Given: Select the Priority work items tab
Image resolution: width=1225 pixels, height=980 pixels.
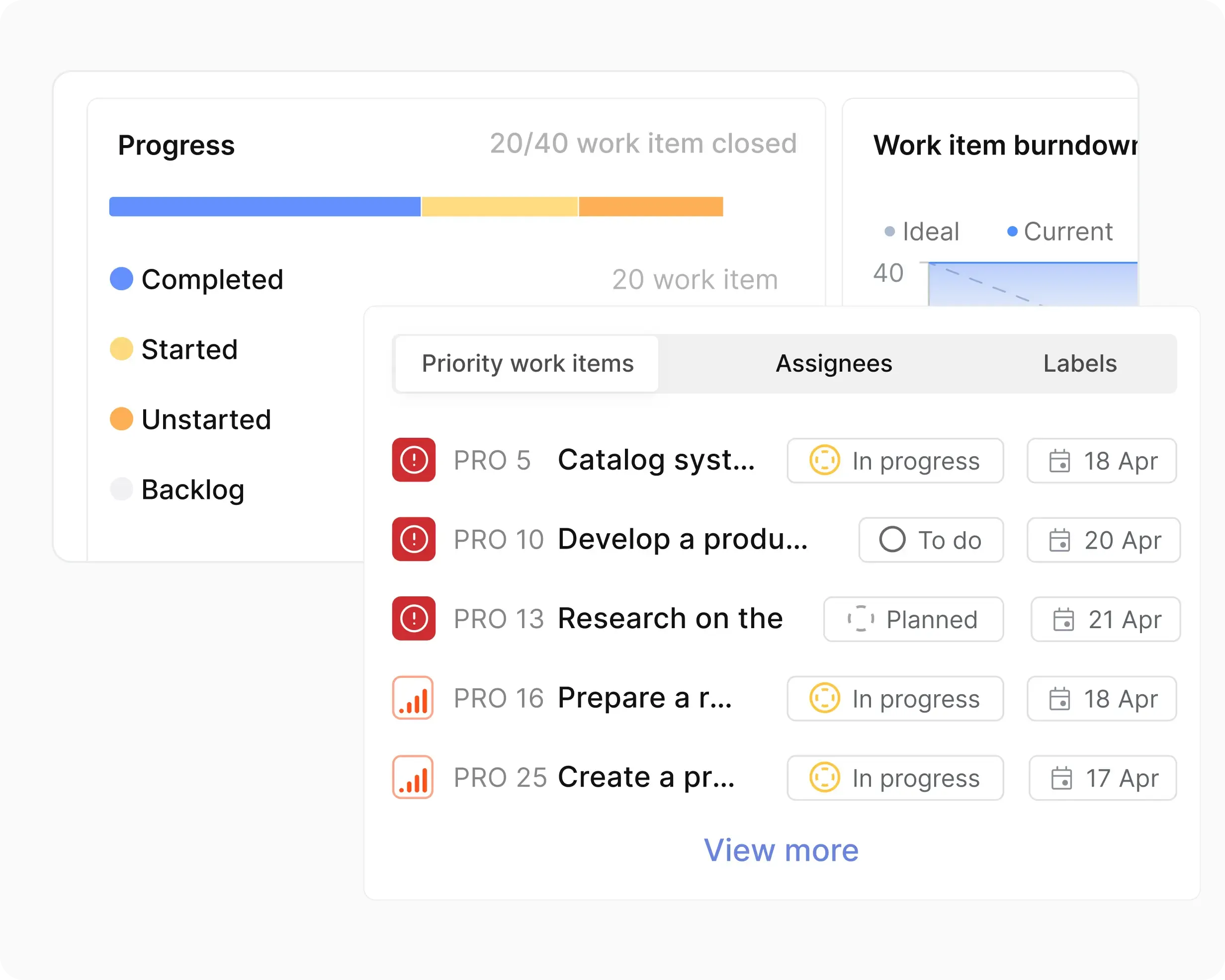Looking at the screenshot, I should [526, 364].
